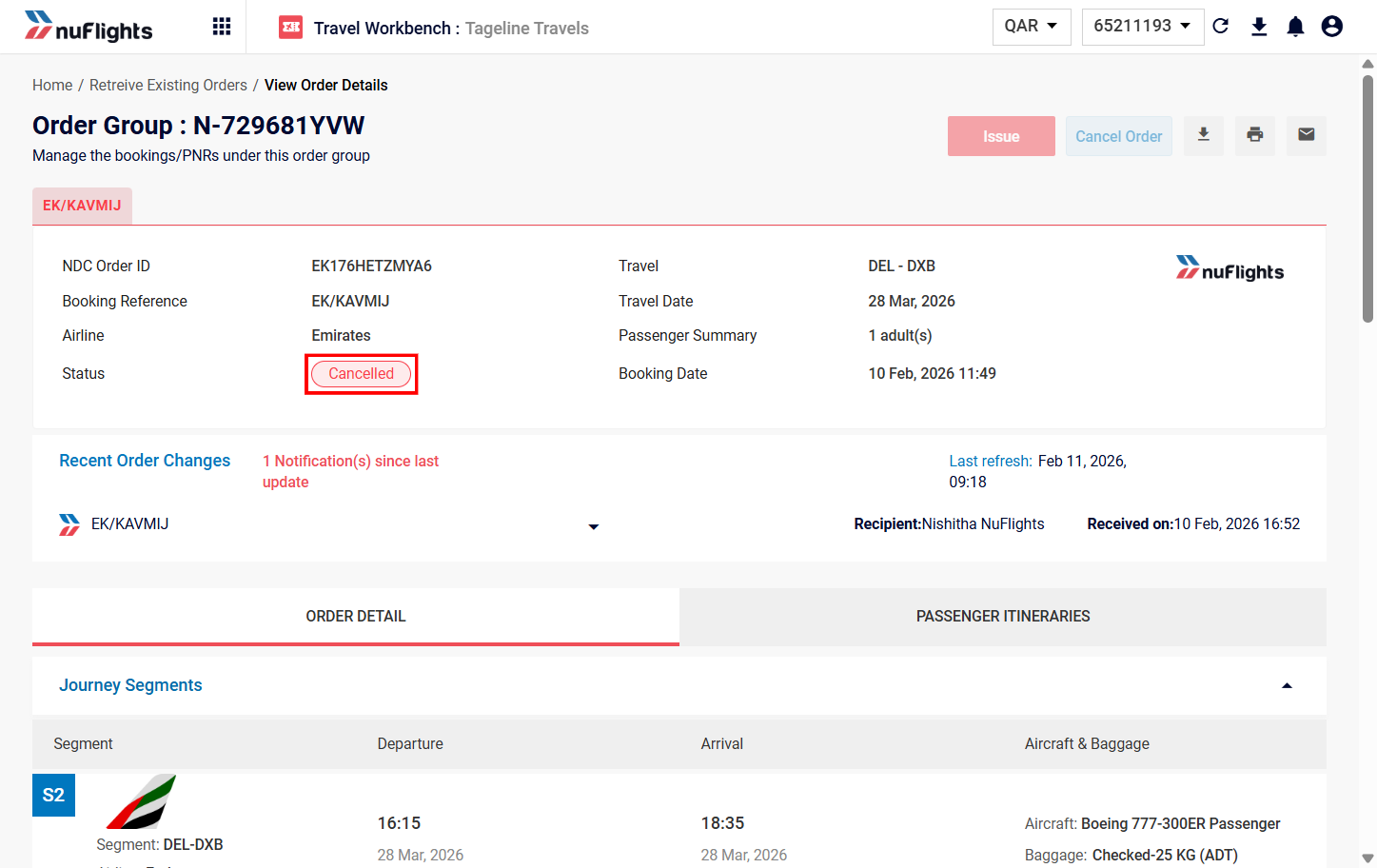This screenshot has height=868, width=1377.
Task: Click the S2 segment badge
Action: (53, 795)
